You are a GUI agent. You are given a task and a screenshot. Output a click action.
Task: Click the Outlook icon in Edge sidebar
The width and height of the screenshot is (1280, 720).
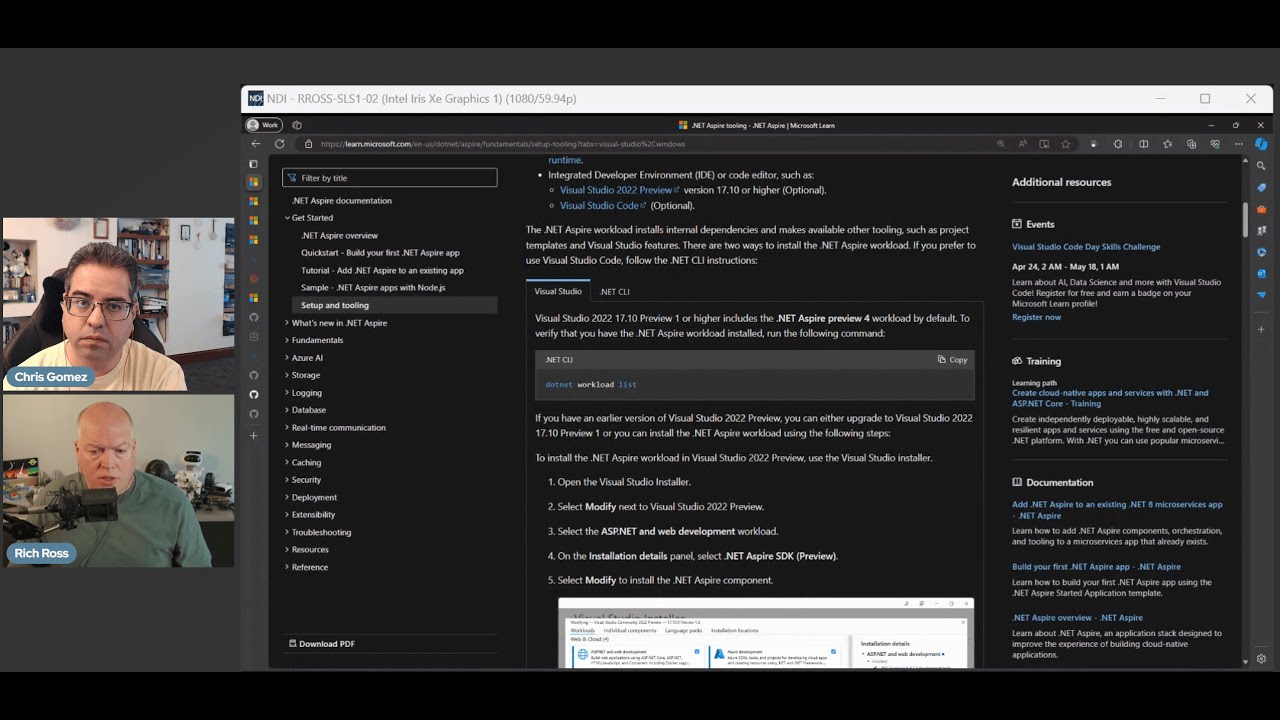coord(1261,273)
